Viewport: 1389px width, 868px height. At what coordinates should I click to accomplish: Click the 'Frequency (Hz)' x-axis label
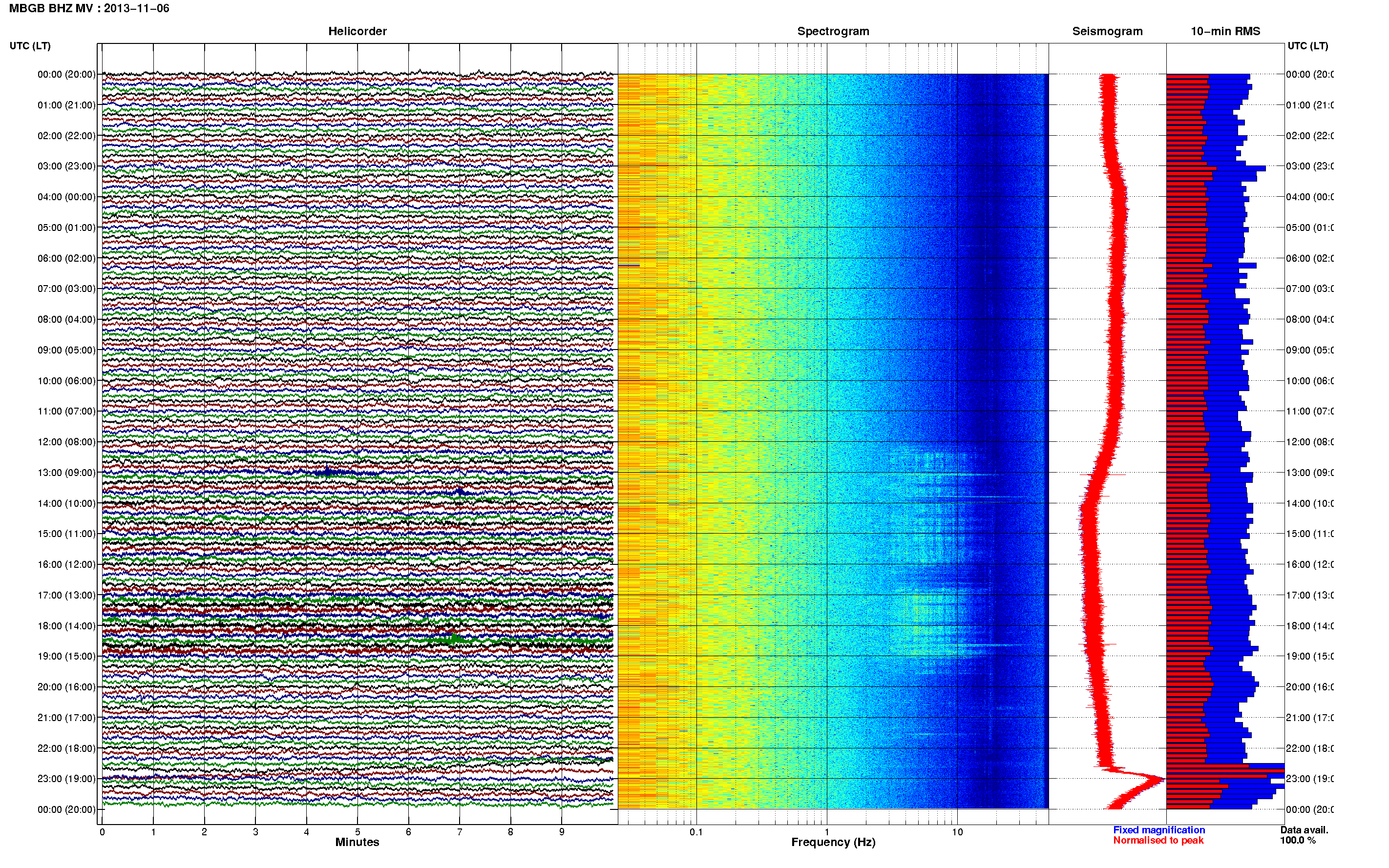coord(833,842)
